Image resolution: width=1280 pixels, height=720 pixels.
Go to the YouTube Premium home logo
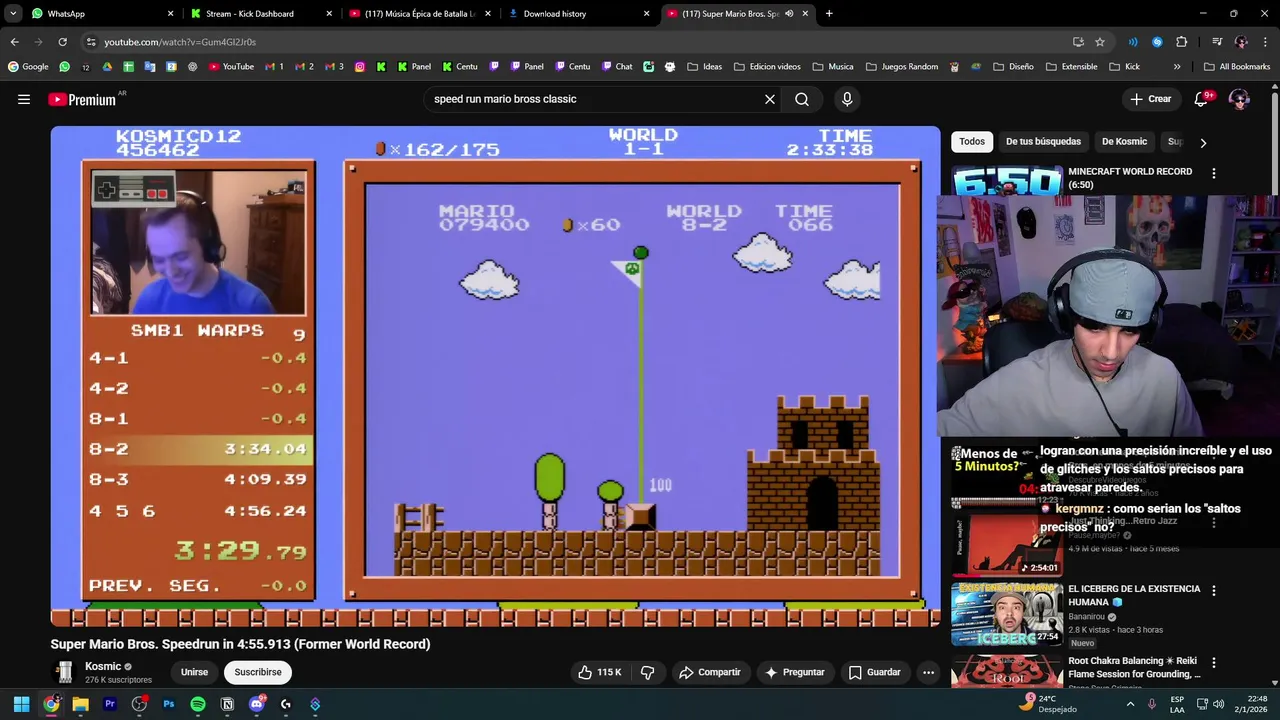(82, 99)
